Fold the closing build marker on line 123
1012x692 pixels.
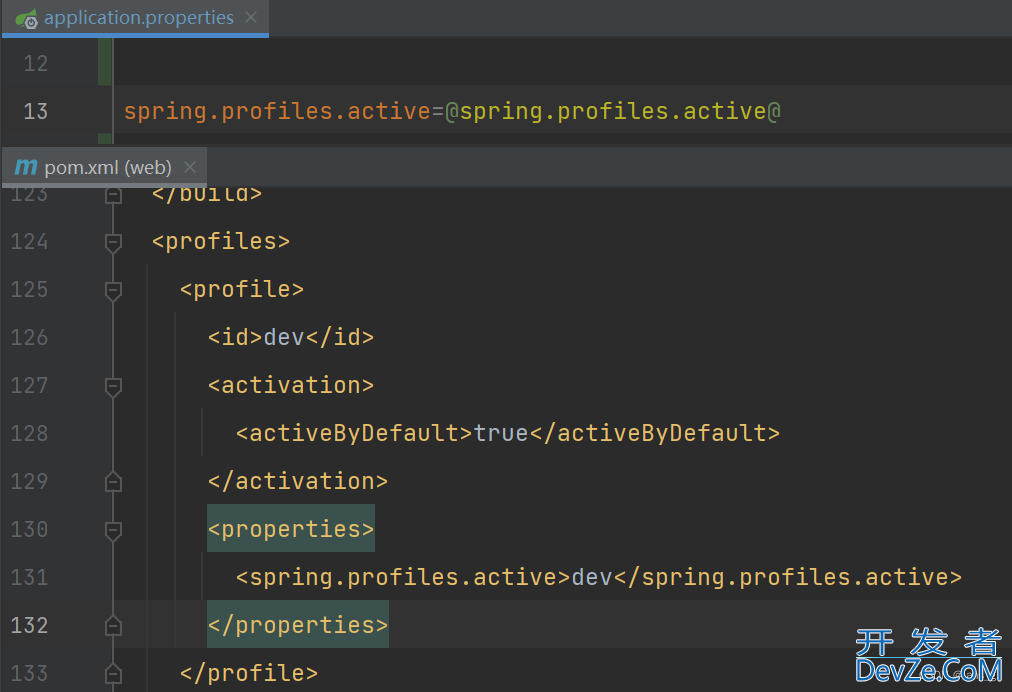tap(114, 194)
